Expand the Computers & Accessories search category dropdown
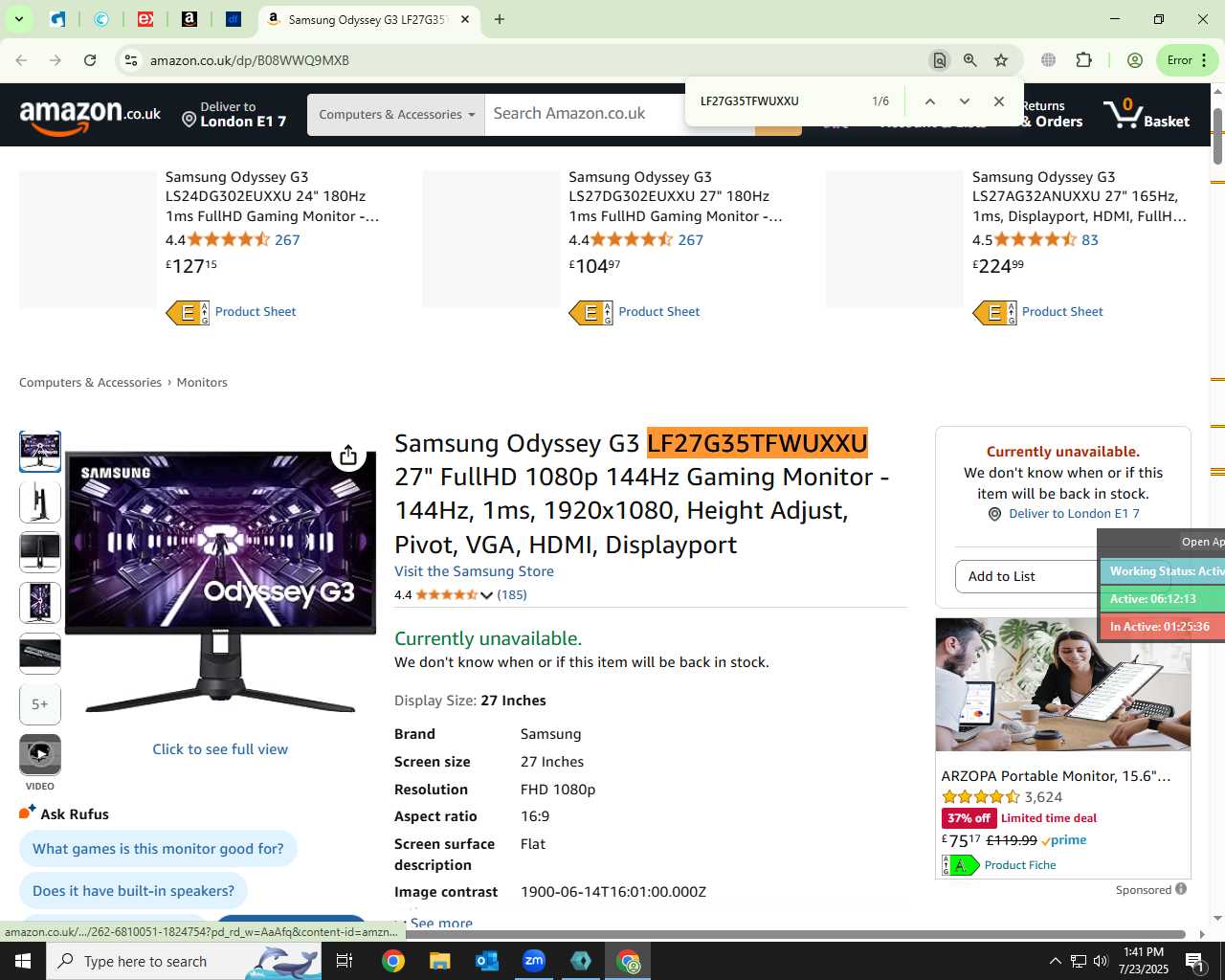The height and width of the screenshot is (980, 1225). click(396, 115)
